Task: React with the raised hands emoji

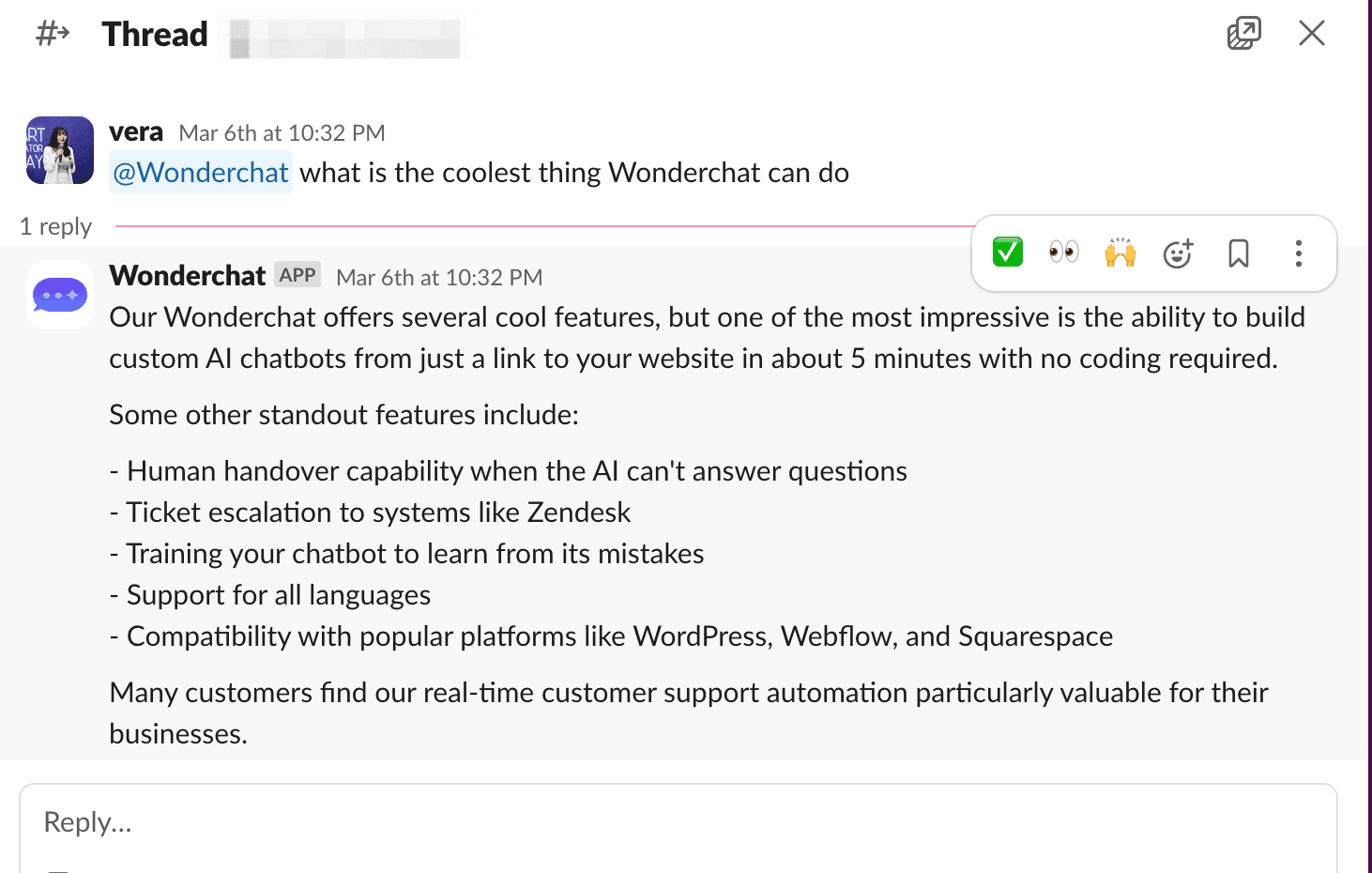Action: point(1120,253)
